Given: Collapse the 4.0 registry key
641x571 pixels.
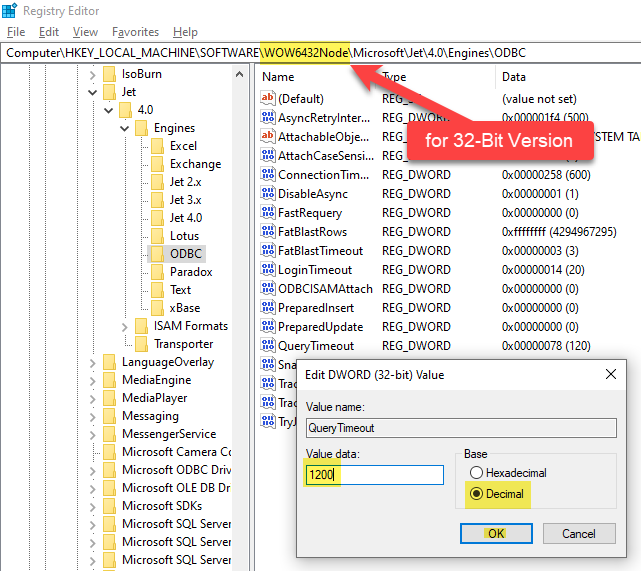Looking at the screenshot, I should pos(108,110).
